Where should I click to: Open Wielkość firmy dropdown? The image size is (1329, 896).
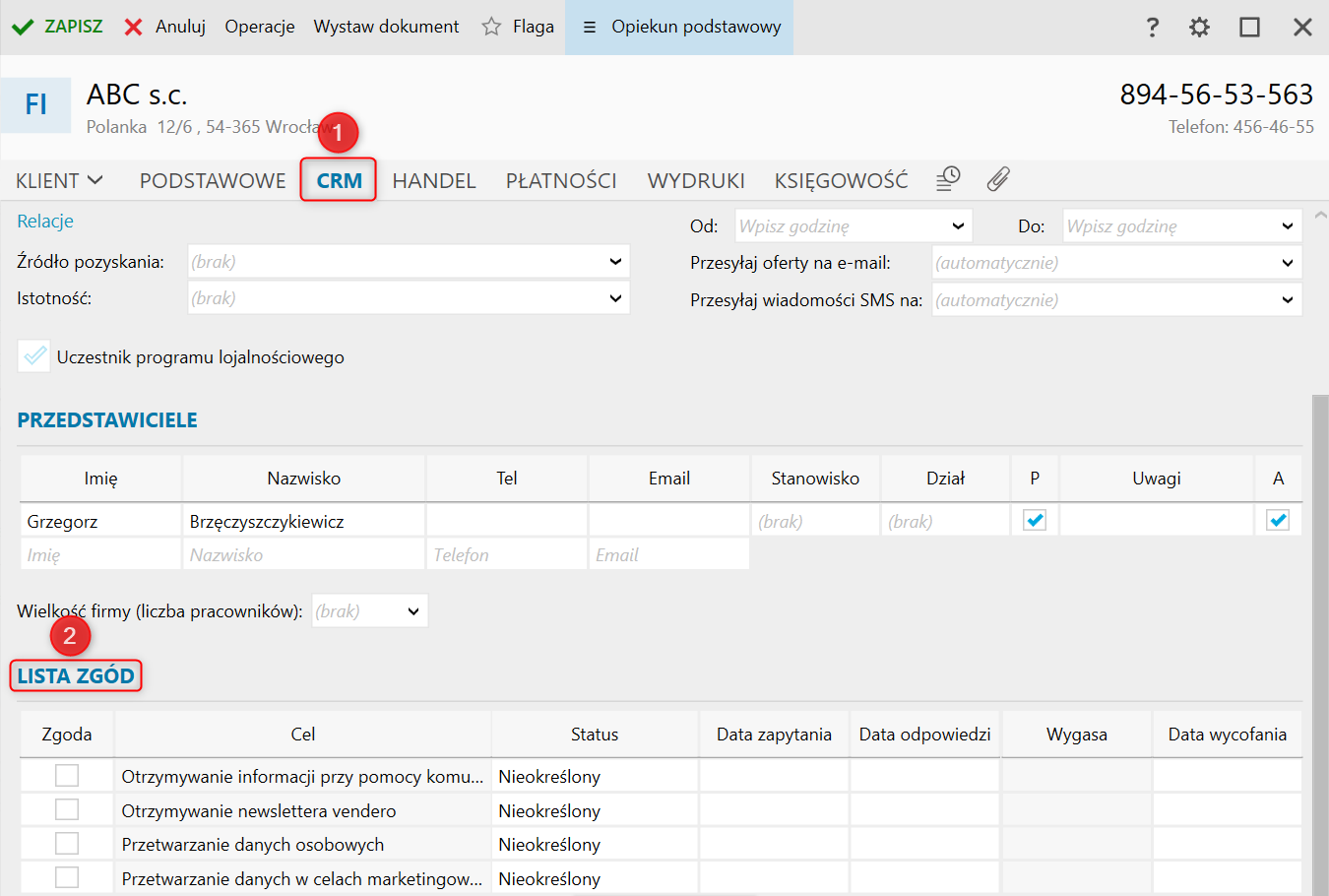click(x=370, y=611)
